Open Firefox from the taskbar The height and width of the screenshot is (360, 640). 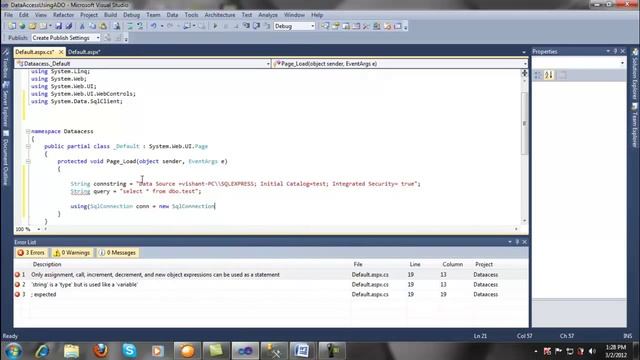click(x=100, y=351)
